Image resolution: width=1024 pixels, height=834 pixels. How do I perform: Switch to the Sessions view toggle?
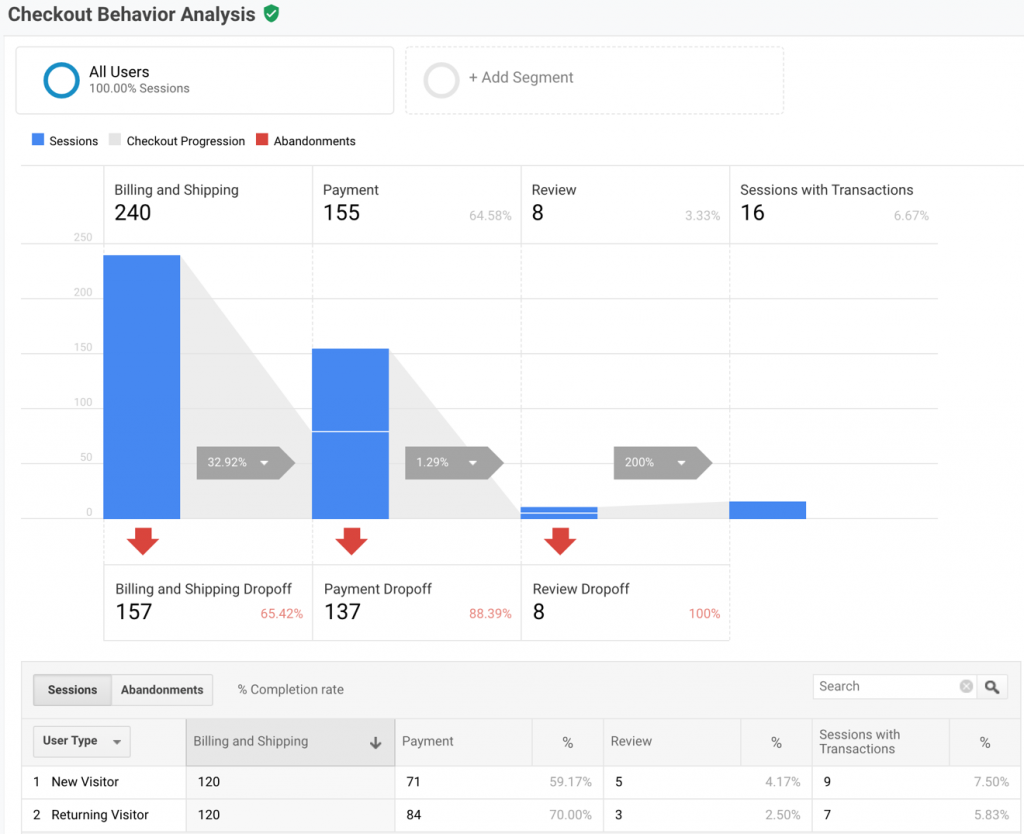point(73,690)
